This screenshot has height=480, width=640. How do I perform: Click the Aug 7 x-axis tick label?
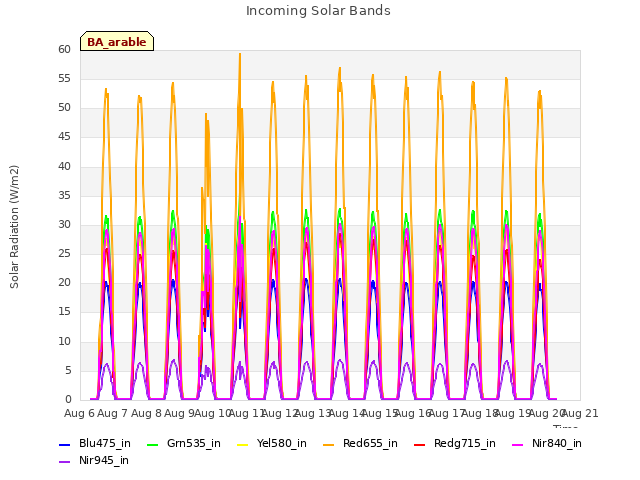click(x=113, y=414)
